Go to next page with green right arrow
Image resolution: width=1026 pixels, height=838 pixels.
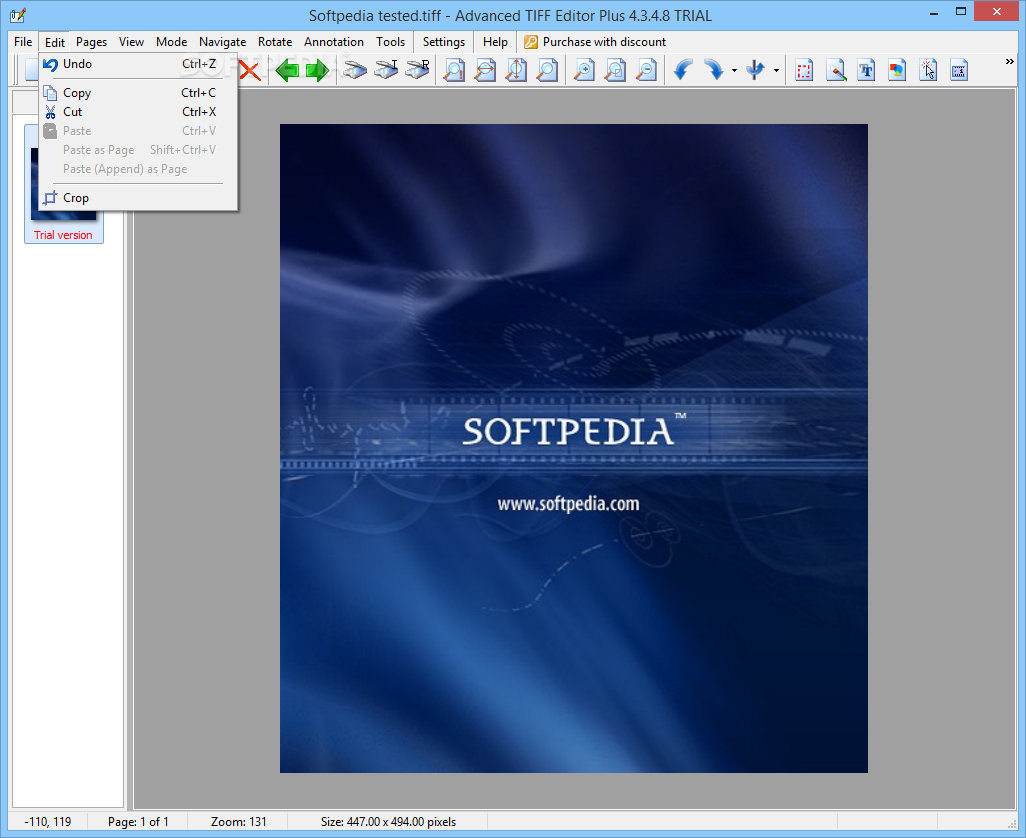317,70
